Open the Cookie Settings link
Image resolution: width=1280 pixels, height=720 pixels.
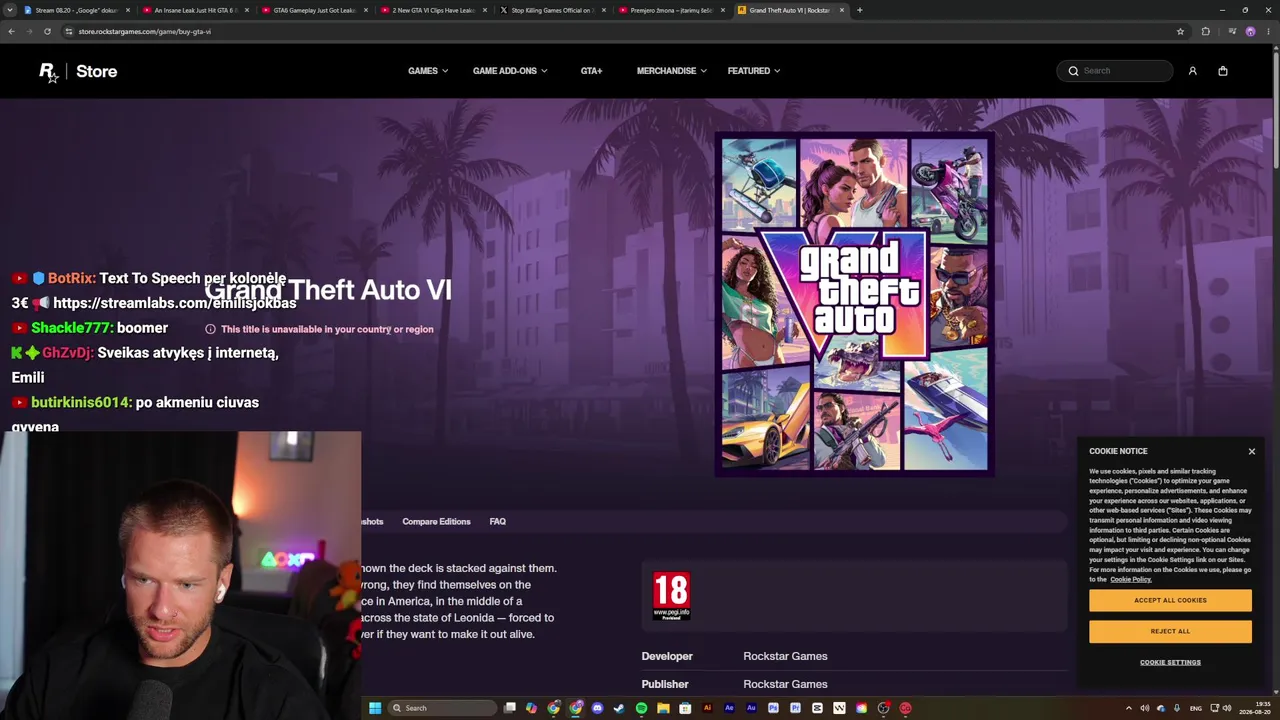[x=1170, y=662]
